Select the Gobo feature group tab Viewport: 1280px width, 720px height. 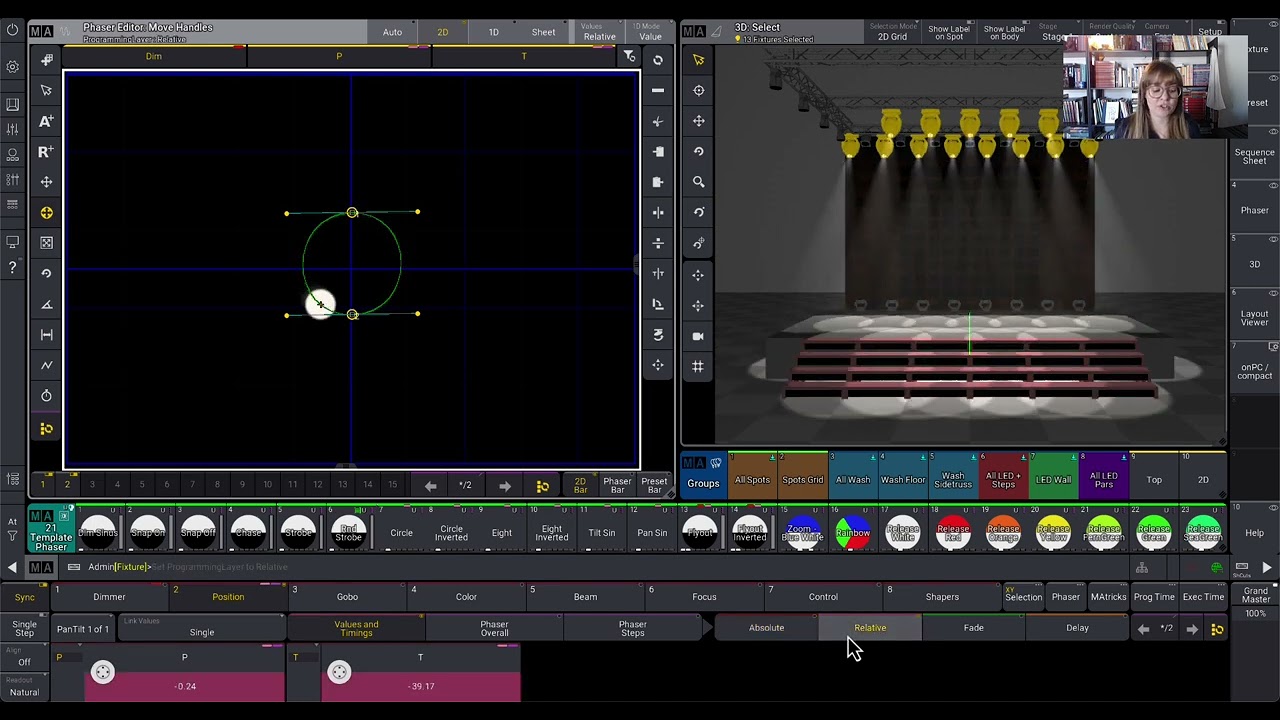point(347,597)
